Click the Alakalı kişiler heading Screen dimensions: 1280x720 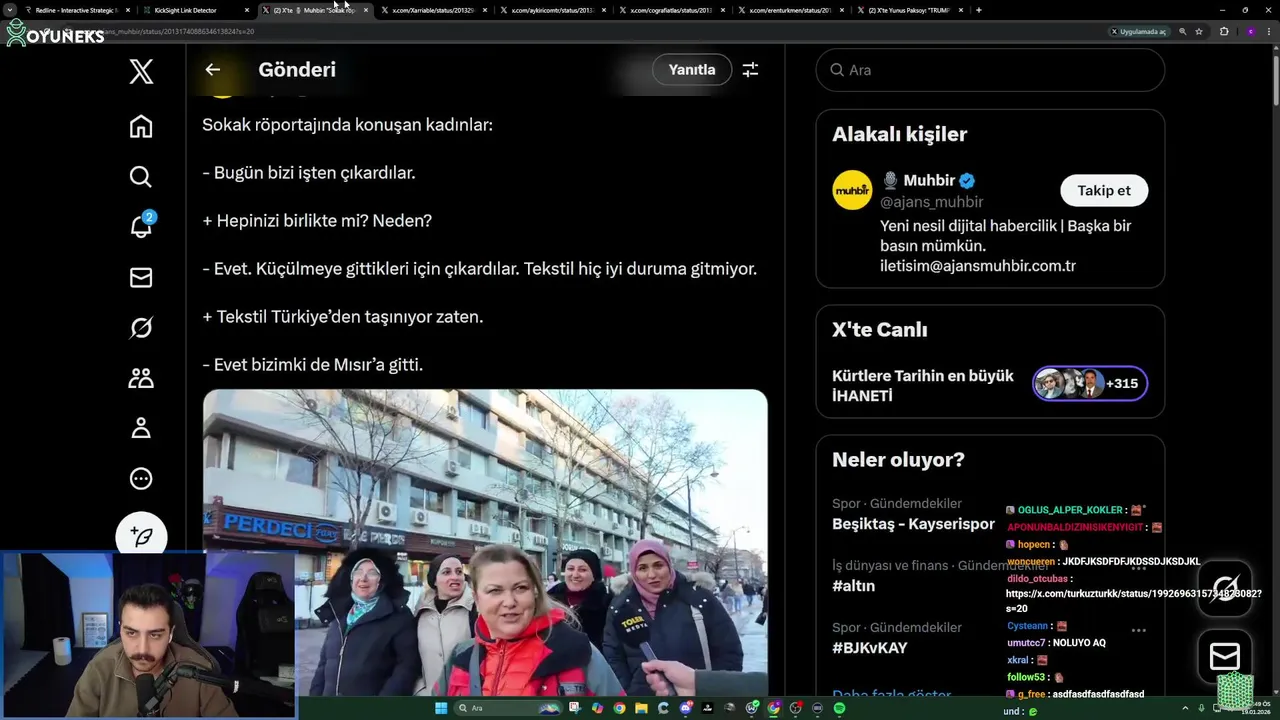[899, 134]
